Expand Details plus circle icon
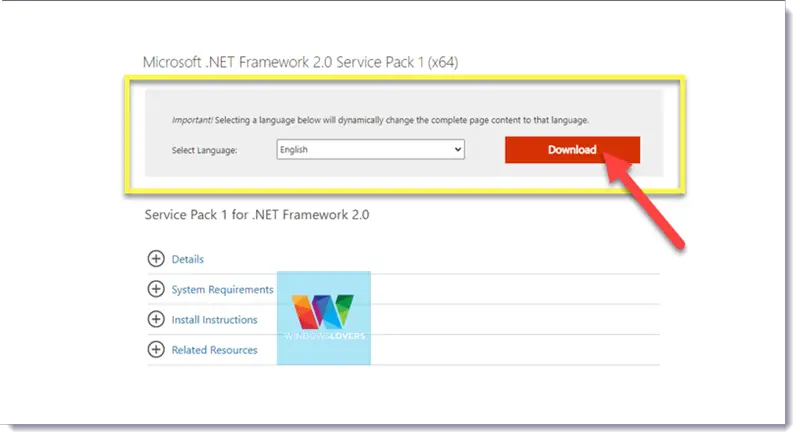 coord(156,259)
